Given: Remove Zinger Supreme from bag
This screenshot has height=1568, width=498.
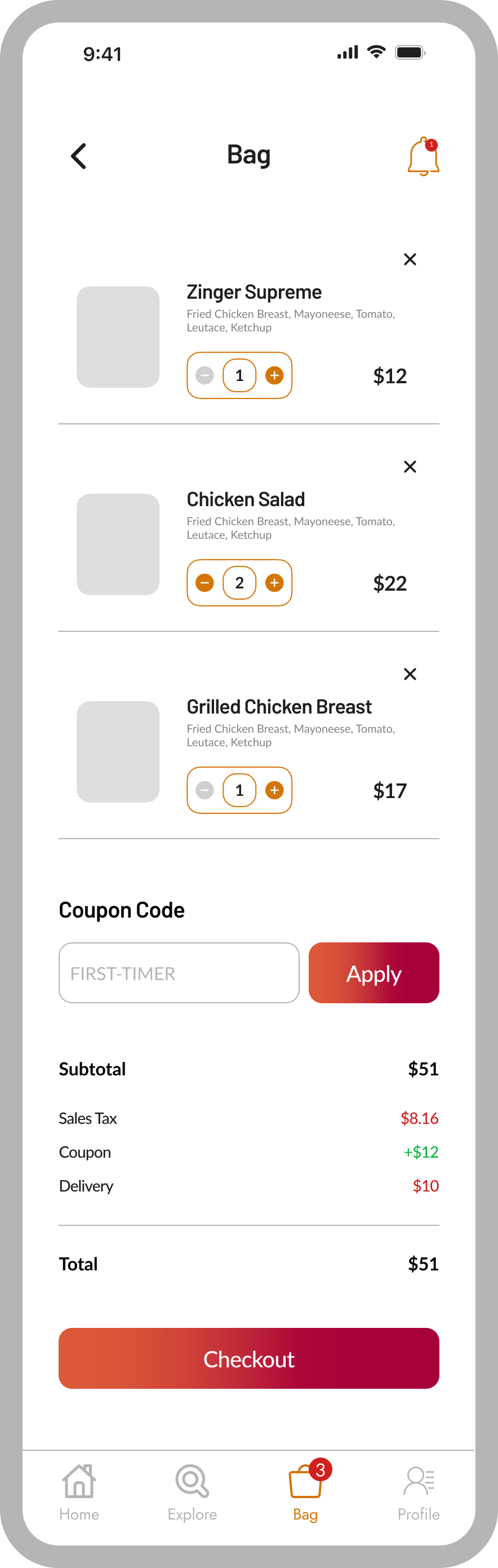Looking at the screenshot, I should (x=410, y=259).
